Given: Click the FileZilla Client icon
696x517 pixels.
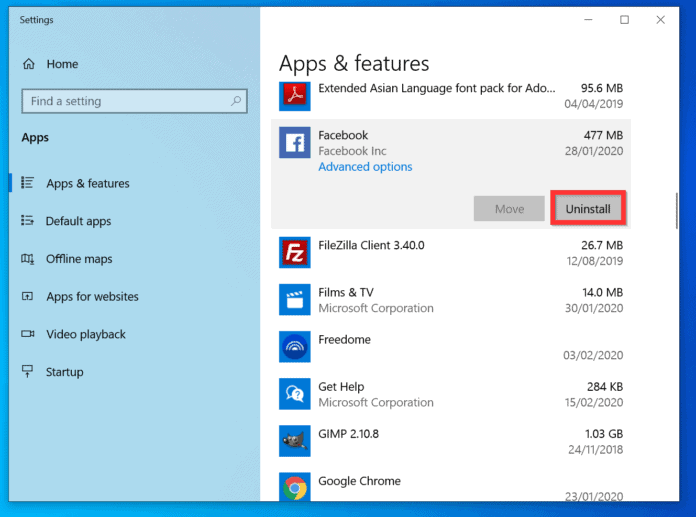Looking at the screenshot, I should (x=295, y=253).
